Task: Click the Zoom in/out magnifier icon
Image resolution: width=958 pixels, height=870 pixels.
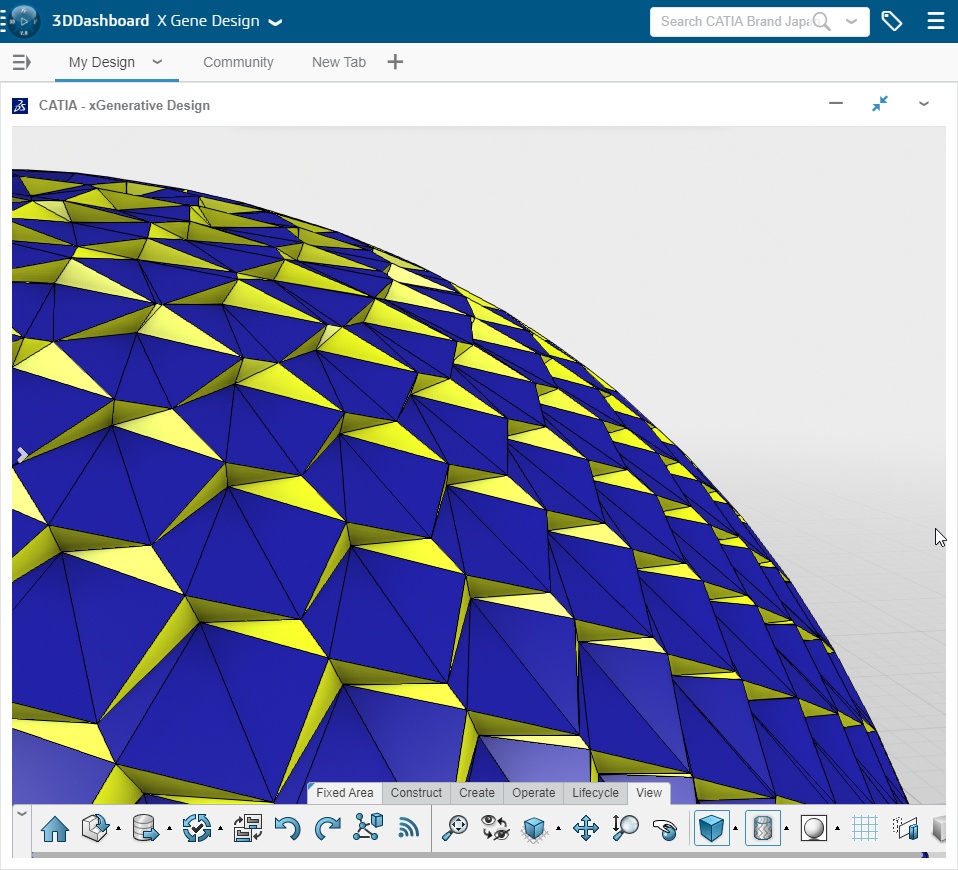Action: pyautogui.click(x=625, y=828)
